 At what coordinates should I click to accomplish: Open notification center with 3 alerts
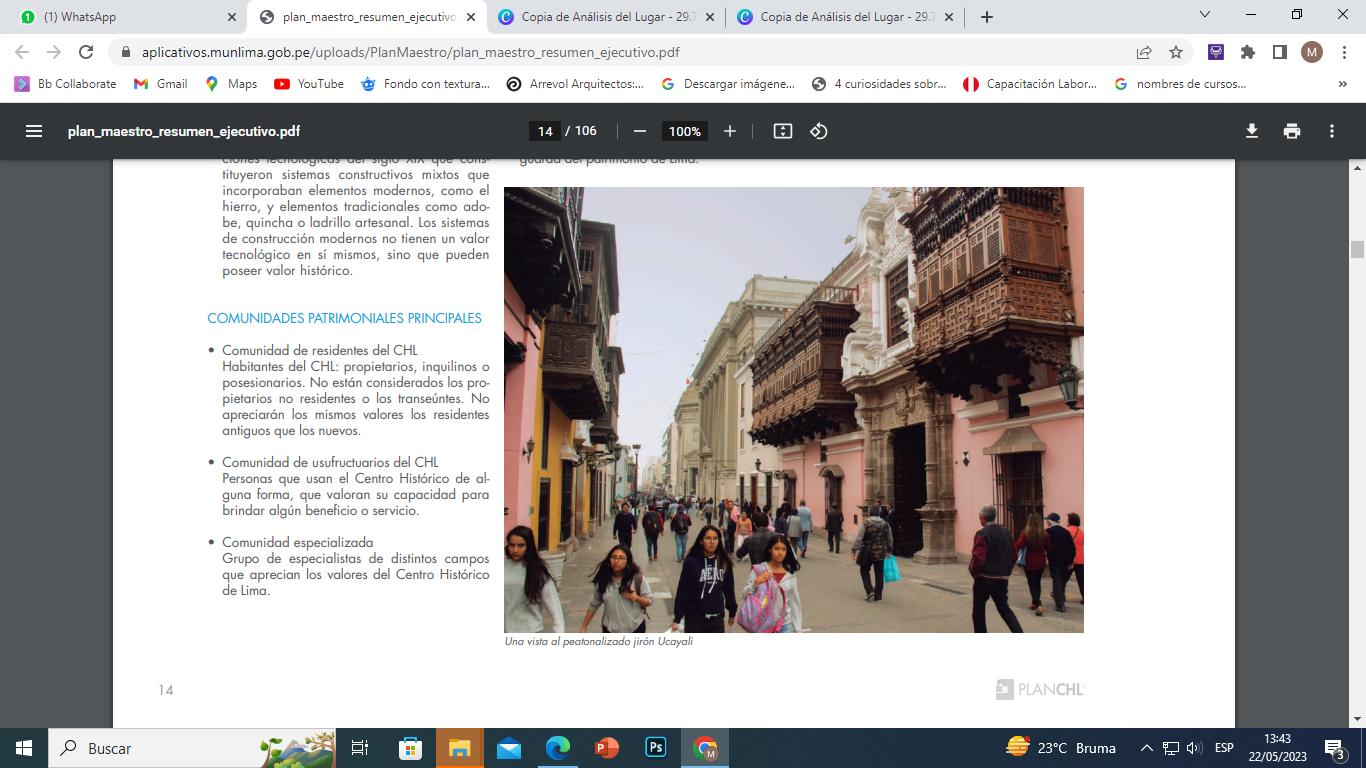1335,748
